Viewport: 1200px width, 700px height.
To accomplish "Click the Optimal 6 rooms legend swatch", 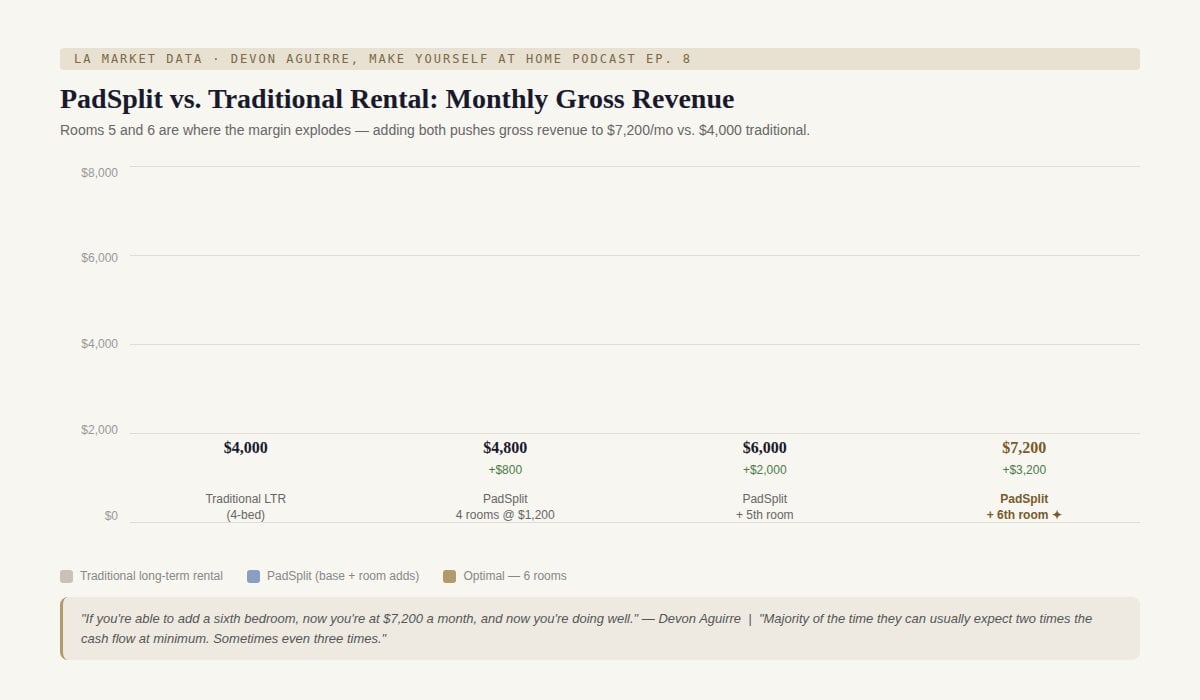I will [x=449, y=576].
